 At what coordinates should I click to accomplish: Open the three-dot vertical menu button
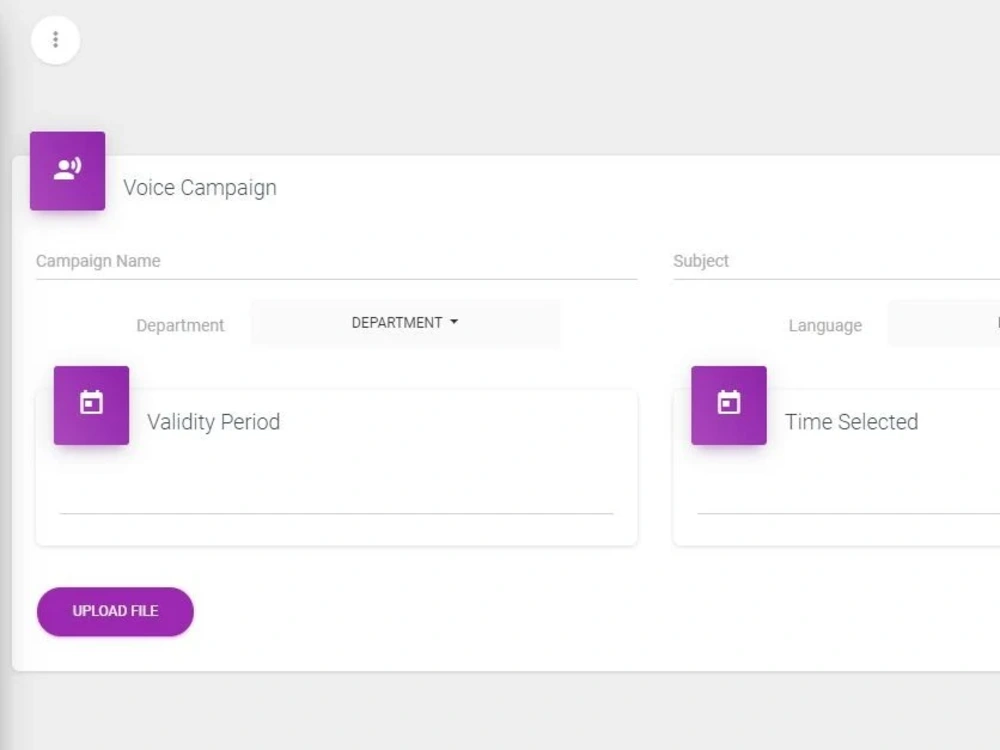55,40
